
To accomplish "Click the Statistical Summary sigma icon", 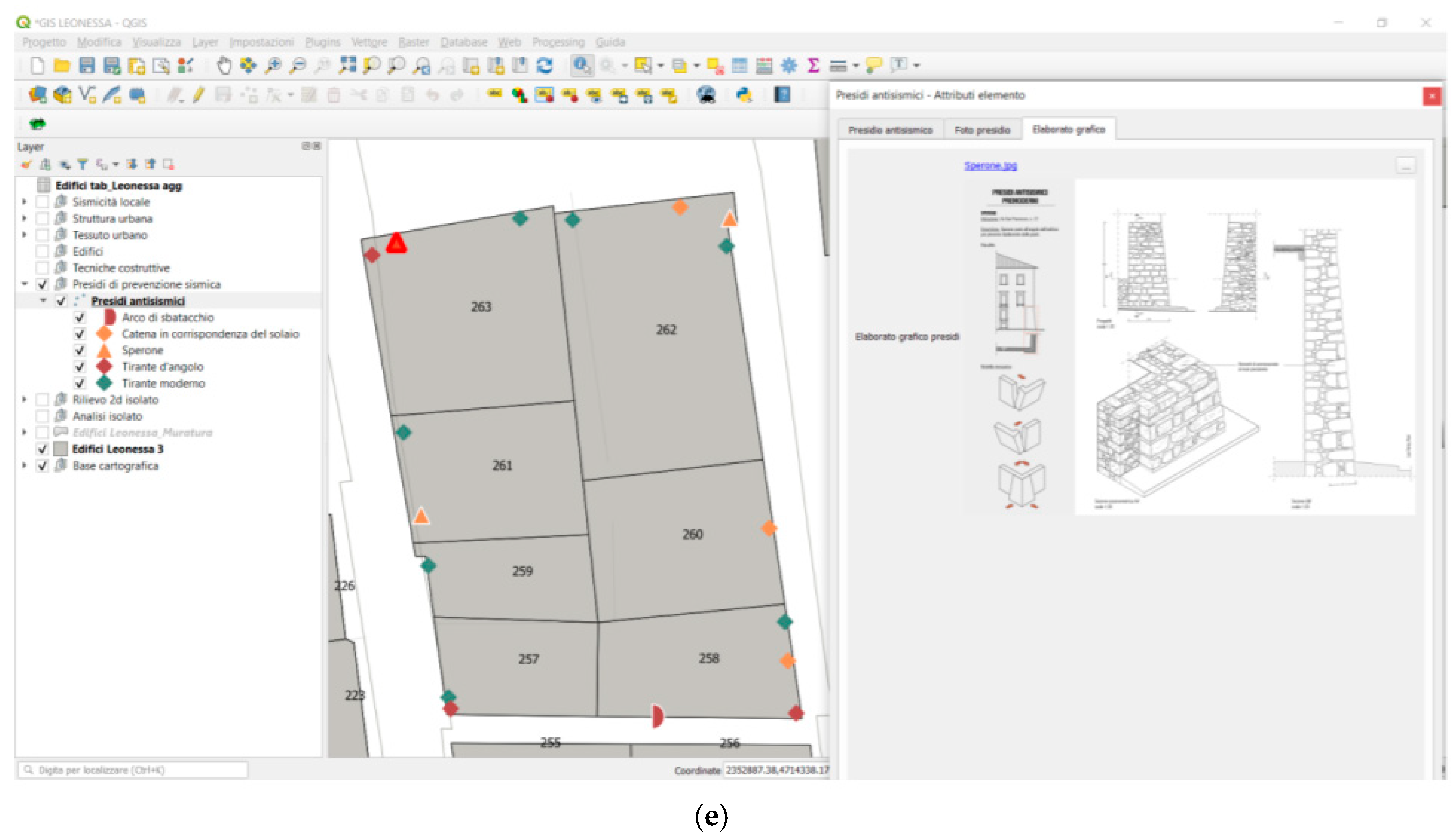I will (x=813, y=66).
